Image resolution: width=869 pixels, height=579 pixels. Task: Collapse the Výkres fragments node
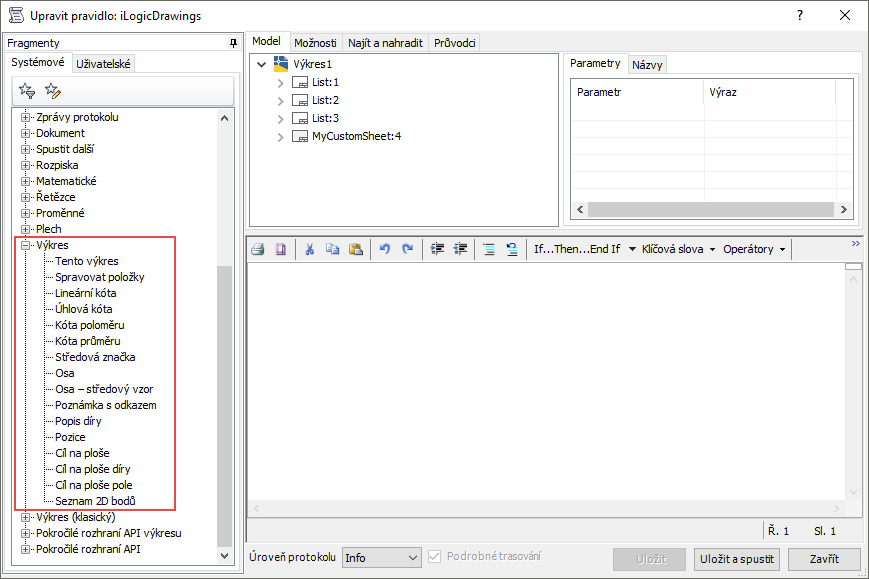(x=25, y=245)
